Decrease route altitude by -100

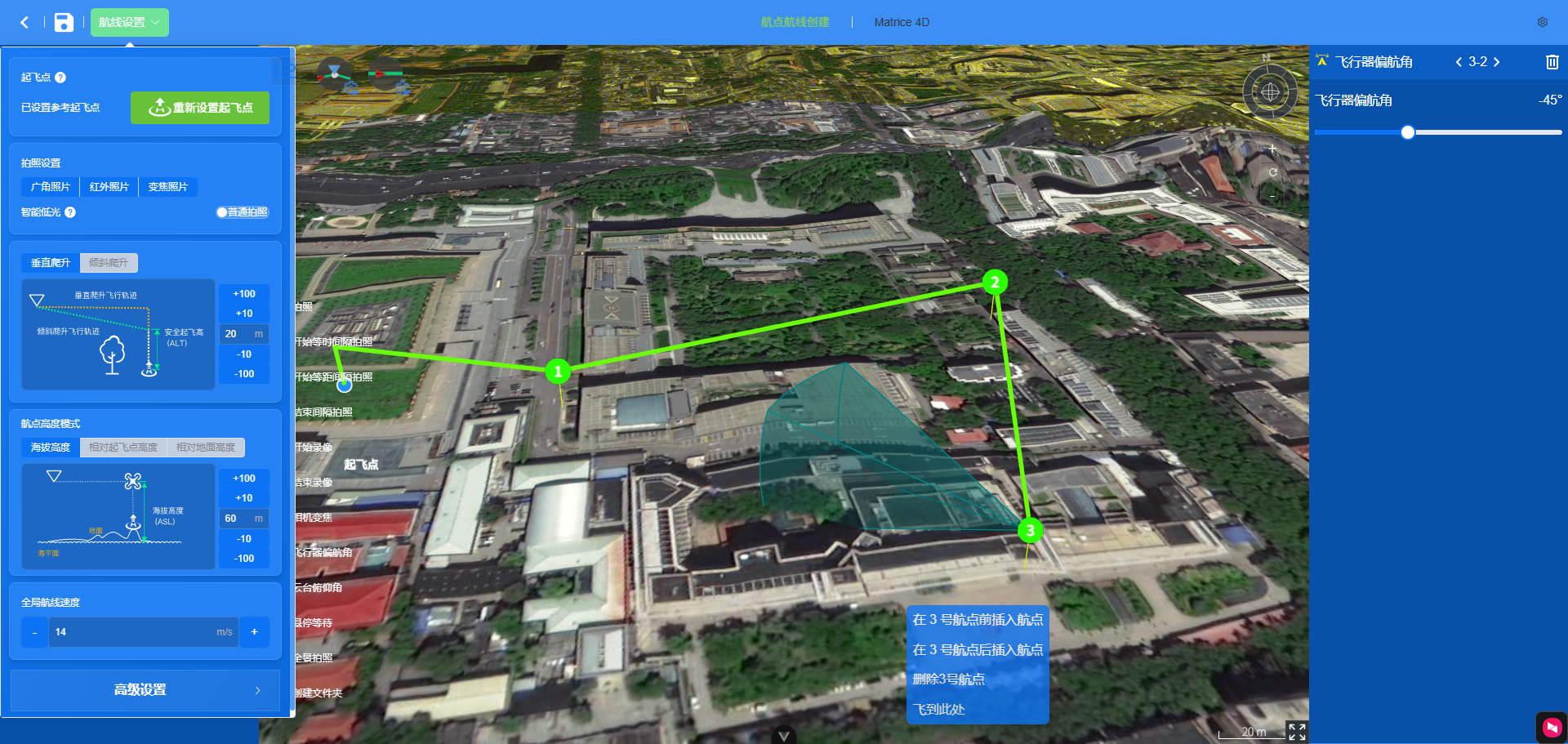244,559
